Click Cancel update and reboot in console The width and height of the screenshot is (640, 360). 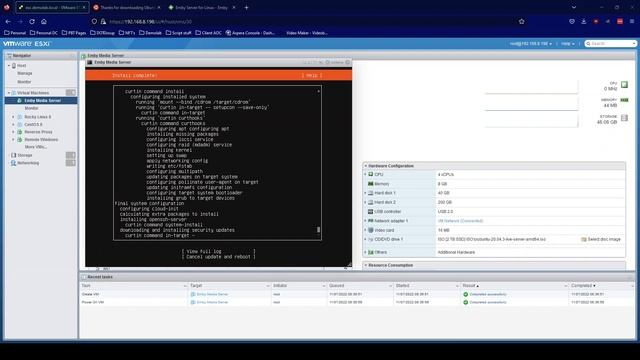coord(218,257)
